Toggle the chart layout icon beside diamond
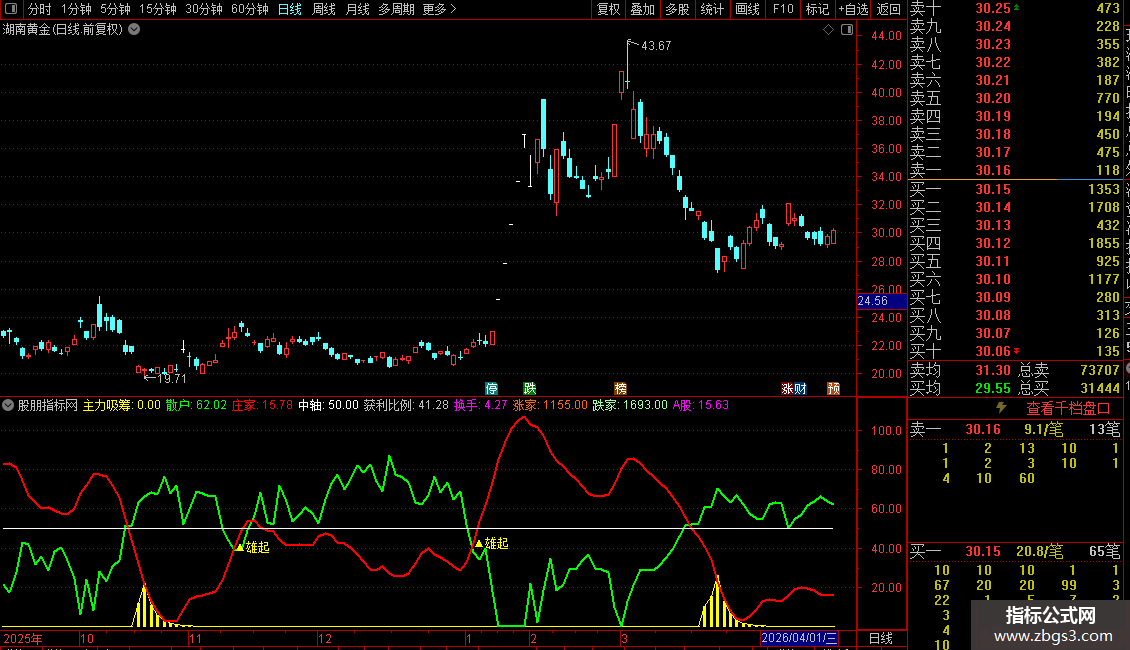Screen dimensions: 1130x650 click(847, 30)
